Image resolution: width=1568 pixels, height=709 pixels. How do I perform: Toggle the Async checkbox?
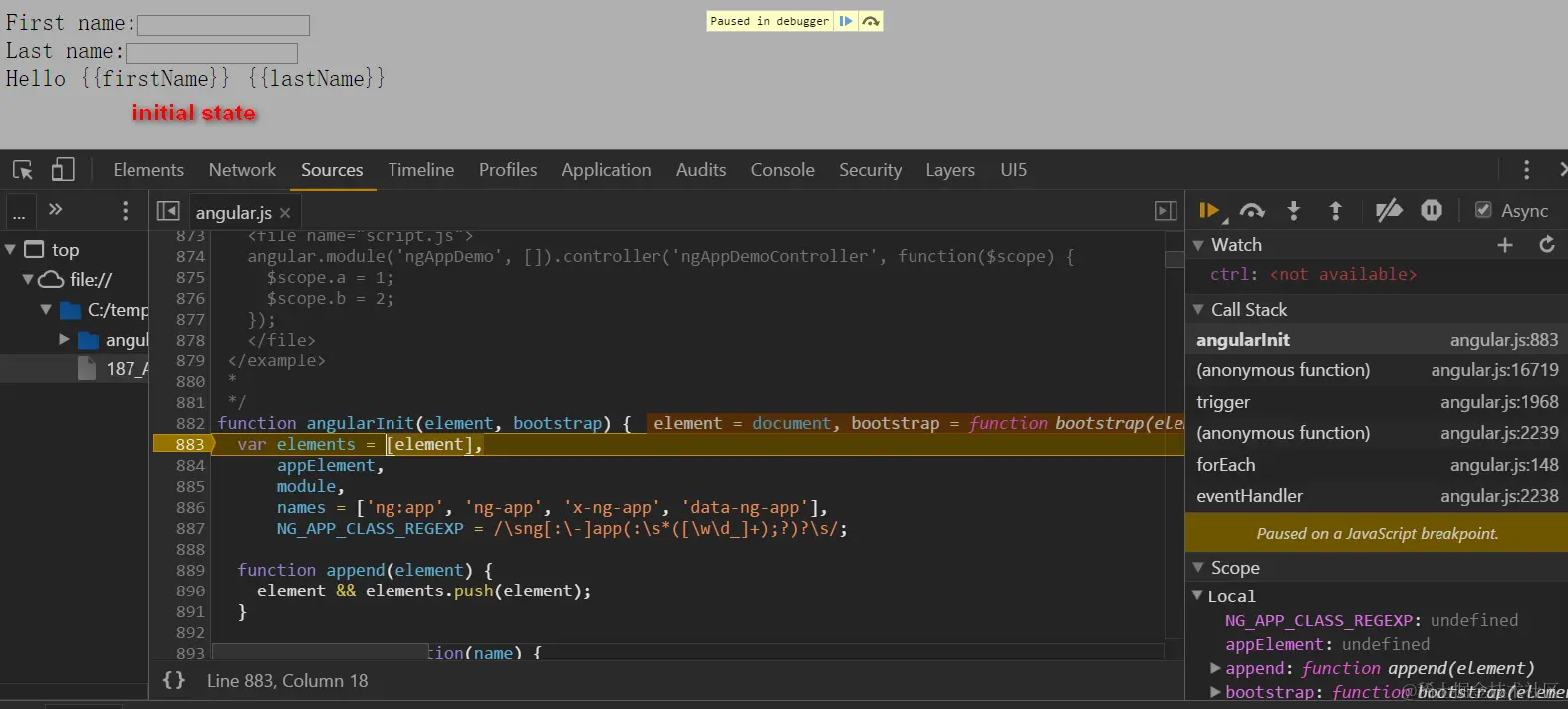(1483, 210)
